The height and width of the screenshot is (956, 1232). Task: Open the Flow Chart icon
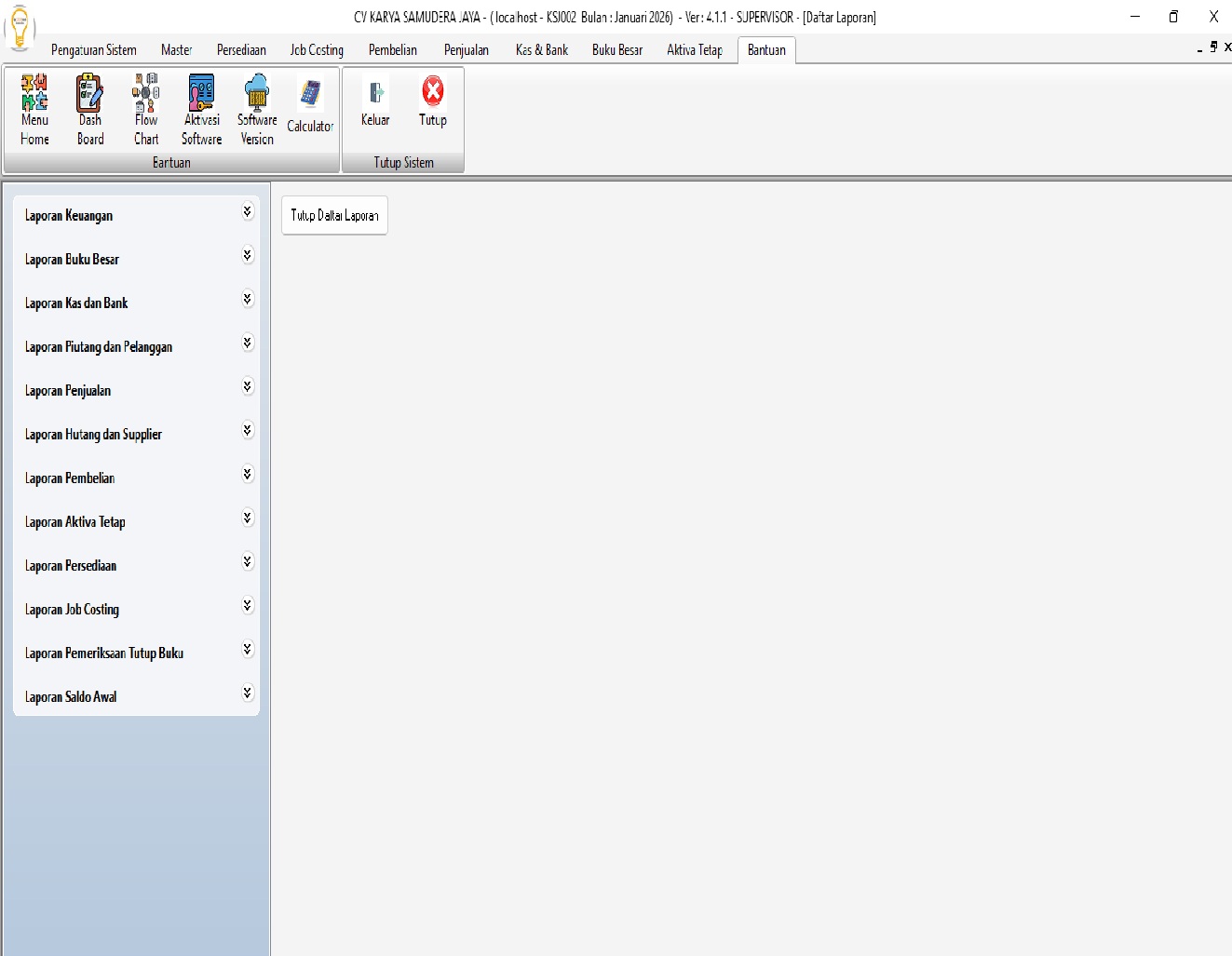point(146,93)
